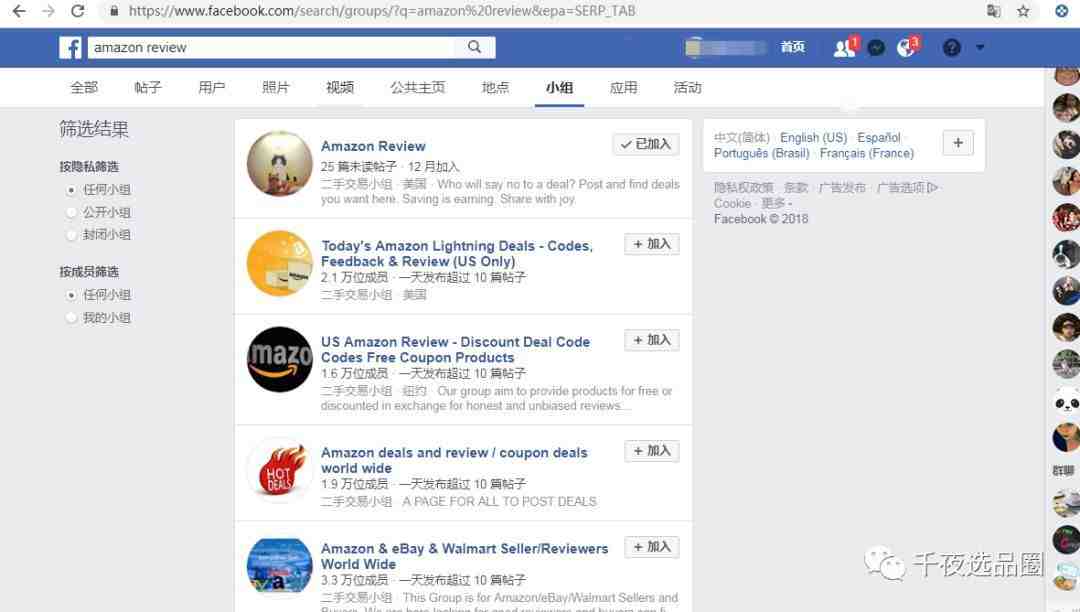
Task: Expand the 更多 footer menu
Action: pyautogui.click(x=776, y=203)
